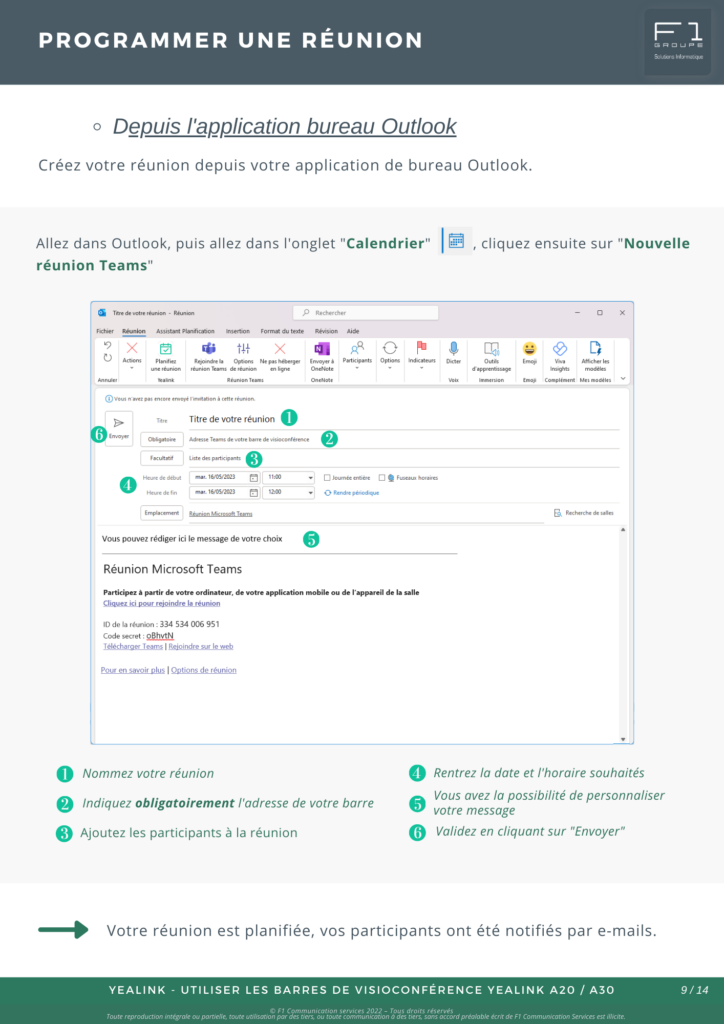The width and height of the screenshot is (724, 1024).
Task: Click the Dicter microphone icon
Action: pos(453,348)
